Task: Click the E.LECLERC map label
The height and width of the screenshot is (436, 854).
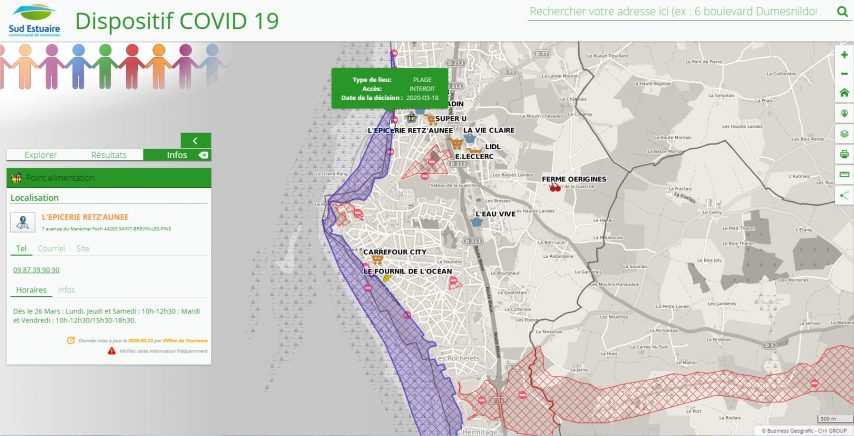Action: point(474,157)
